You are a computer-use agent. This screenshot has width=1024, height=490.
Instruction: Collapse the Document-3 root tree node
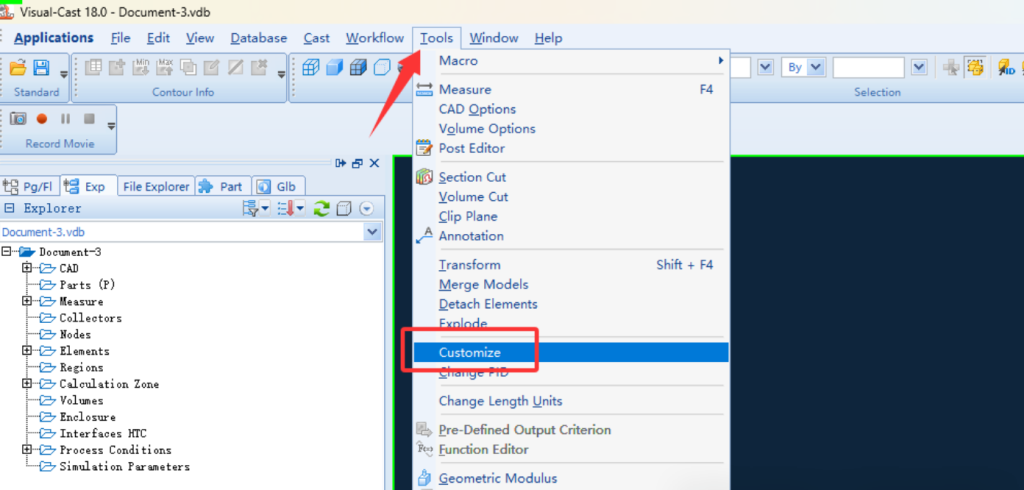tap(7, 252)
